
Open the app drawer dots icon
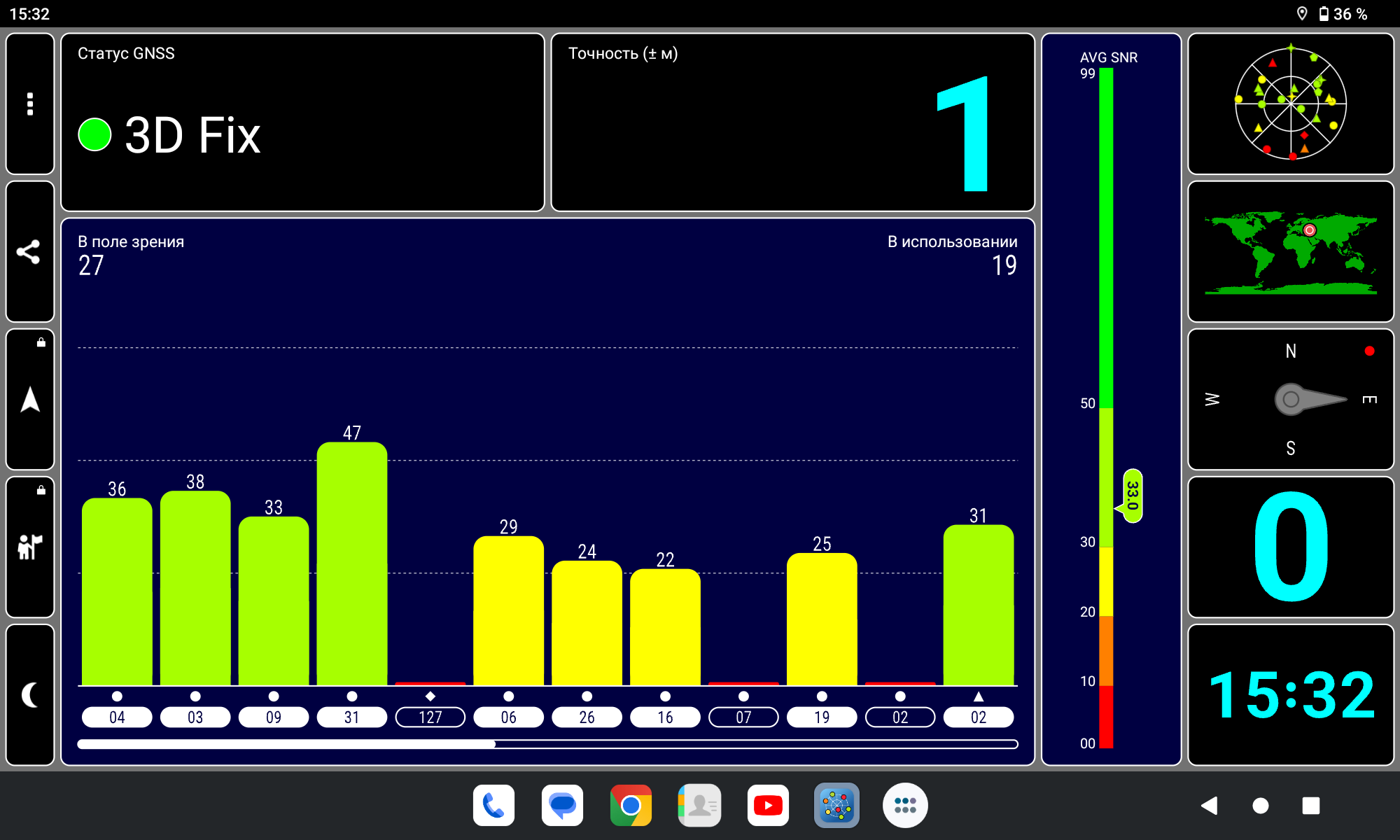pos(905,806)
